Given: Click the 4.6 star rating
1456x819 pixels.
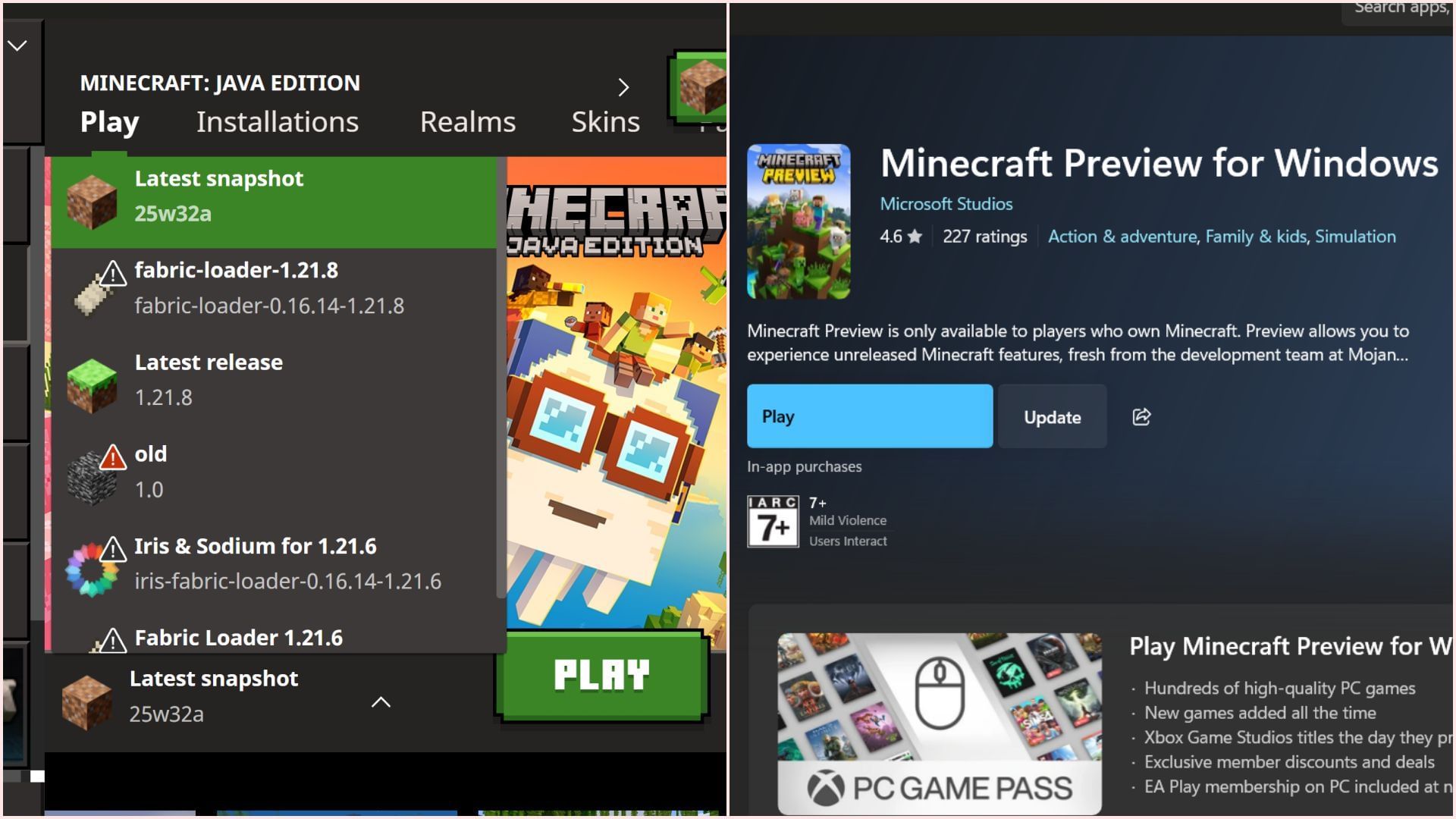Looking at the screenshot, I should pos(901,237).
